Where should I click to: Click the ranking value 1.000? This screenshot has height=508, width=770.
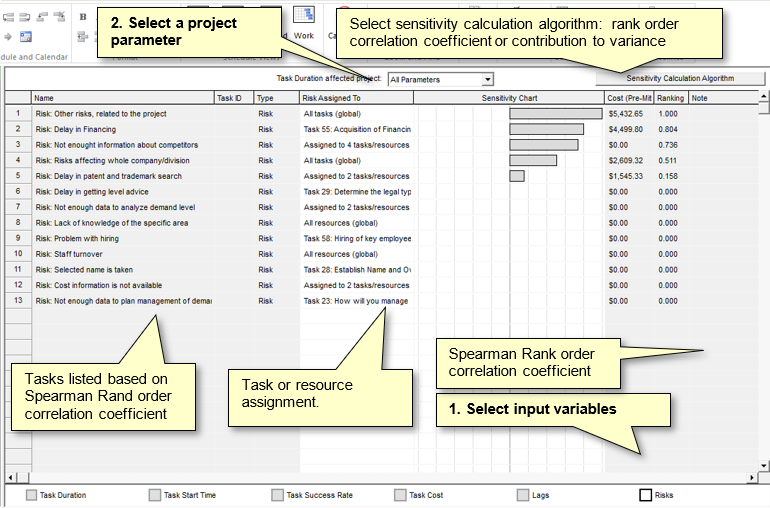point(668,113)
